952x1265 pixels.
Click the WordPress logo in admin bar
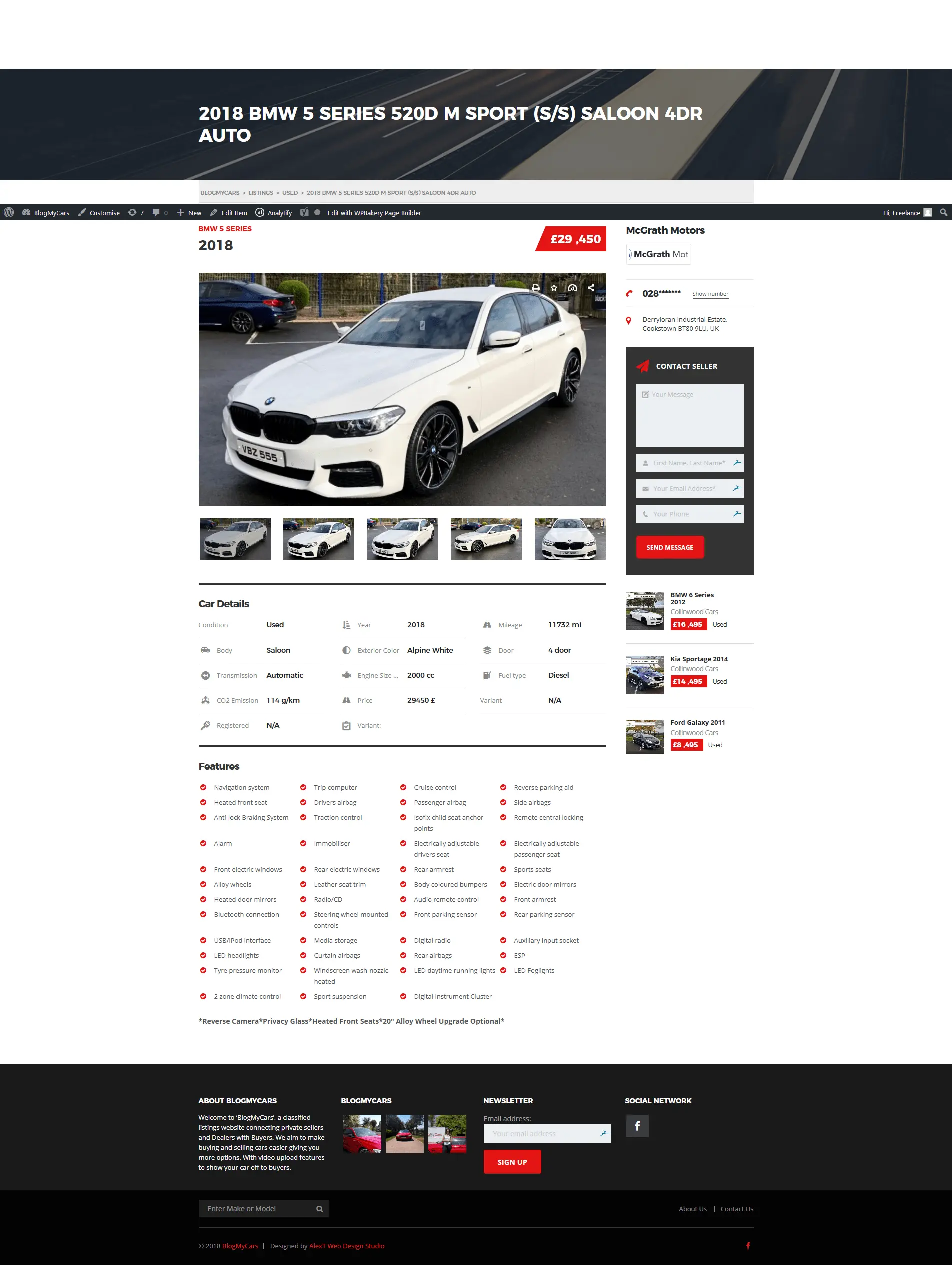9,212
